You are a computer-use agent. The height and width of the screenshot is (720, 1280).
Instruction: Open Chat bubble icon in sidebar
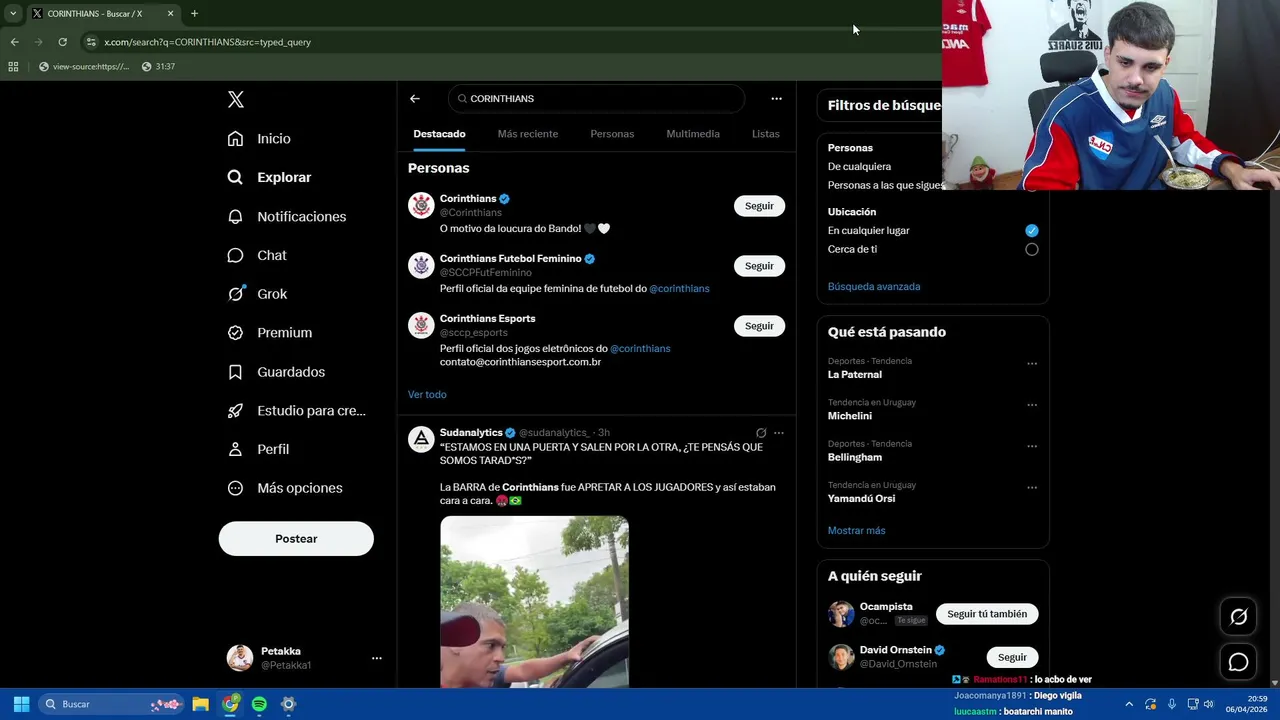point(235,255)
